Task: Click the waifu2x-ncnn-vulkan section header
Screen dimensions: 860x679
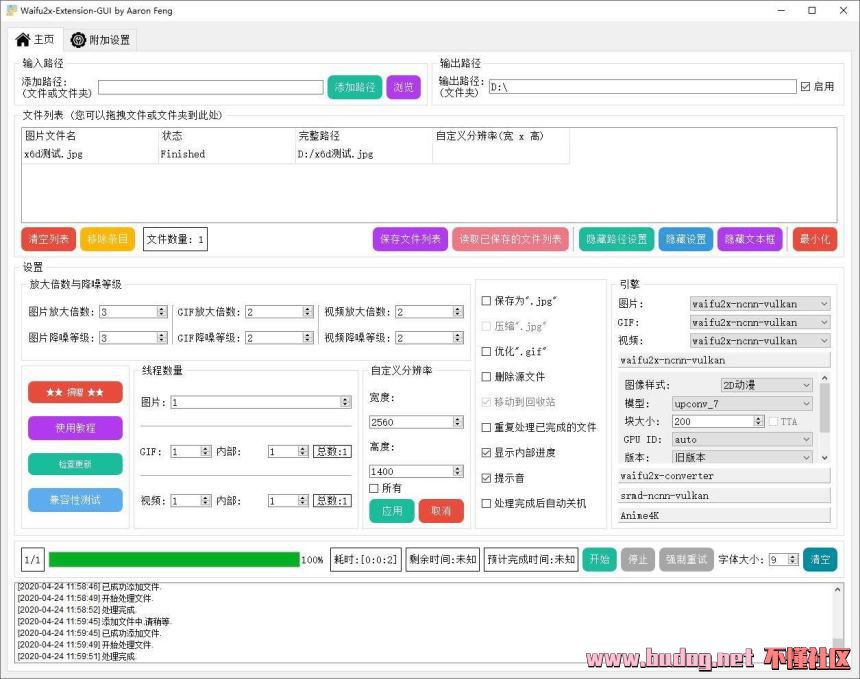Action: pyautogui.click(x=723, y=360)
